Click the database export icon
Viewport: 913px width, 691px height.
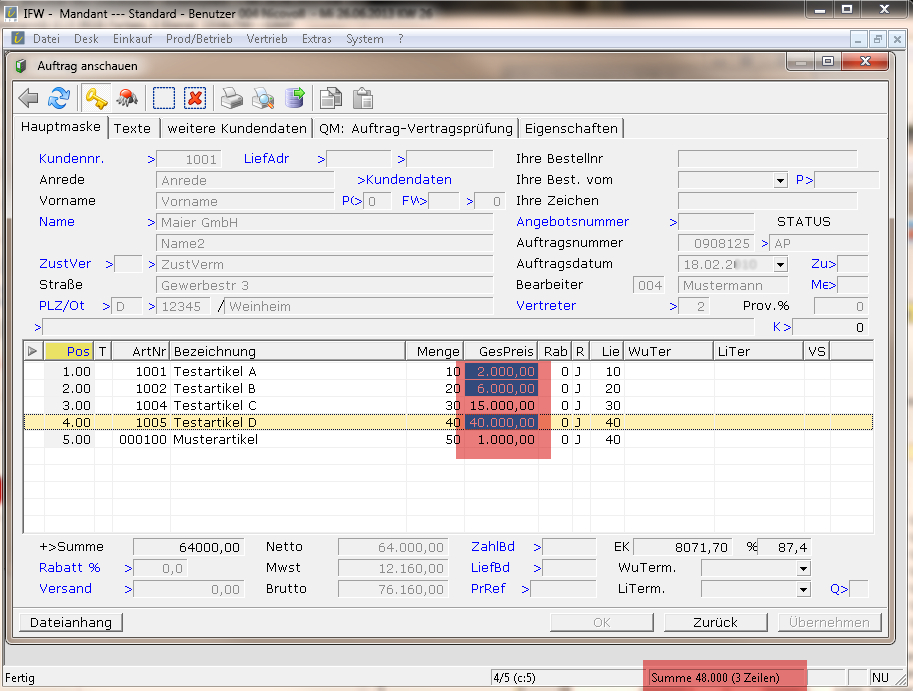[294, 98]
